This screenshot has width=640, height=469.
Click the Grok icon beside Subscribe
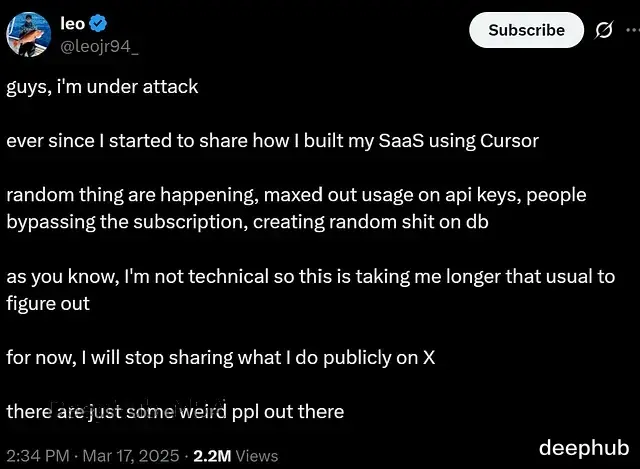click(604, 30)
